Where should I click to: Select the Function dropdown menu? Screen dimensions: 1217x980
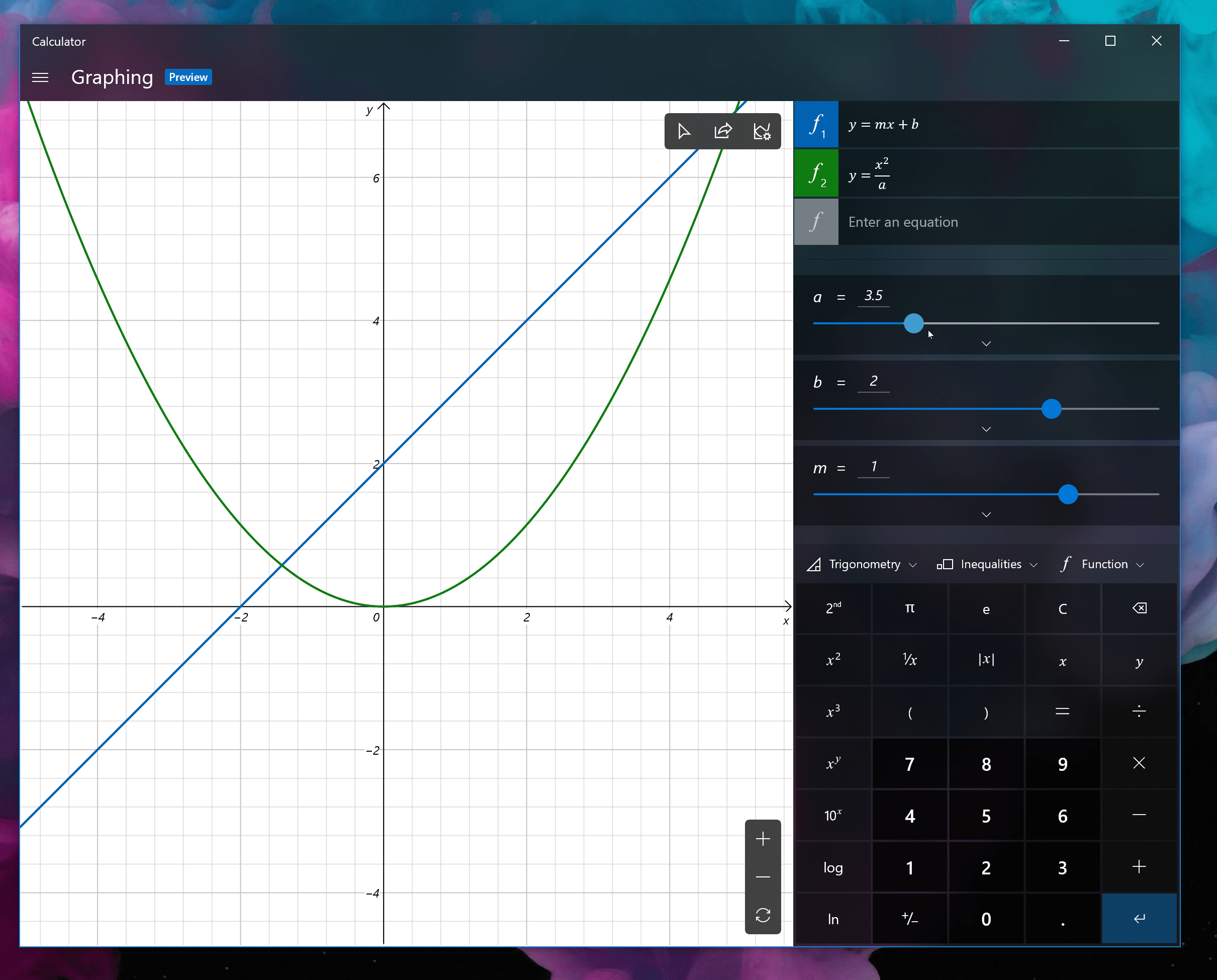click(x=1101, y=563)
